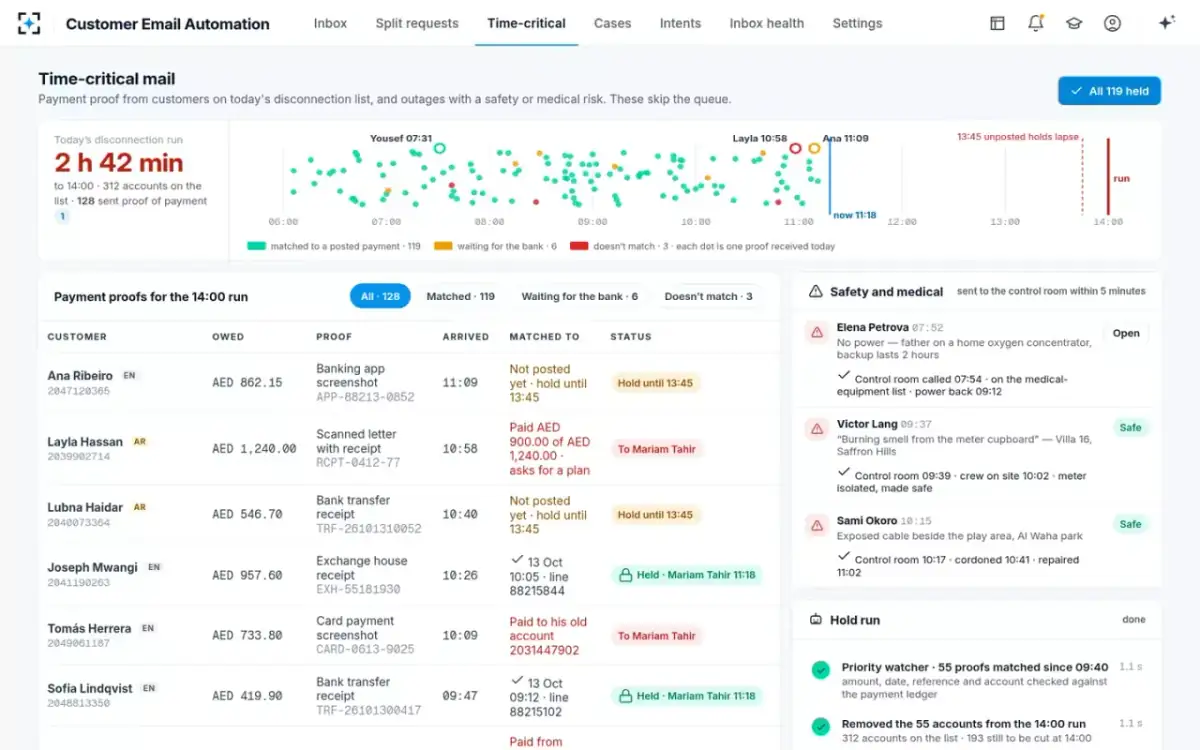
Task: Click the red 'run' marker at 14:00
Action: [1108, 176]
